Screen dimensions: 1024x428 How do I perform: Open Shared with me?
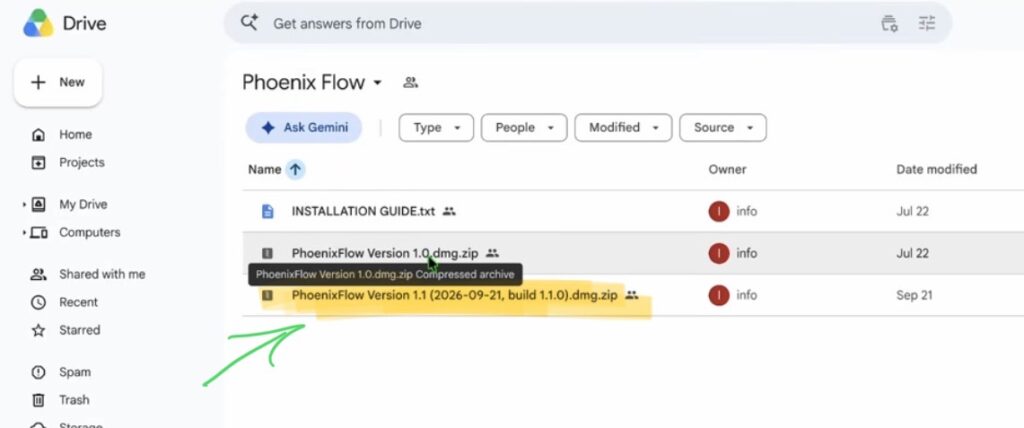103,274
